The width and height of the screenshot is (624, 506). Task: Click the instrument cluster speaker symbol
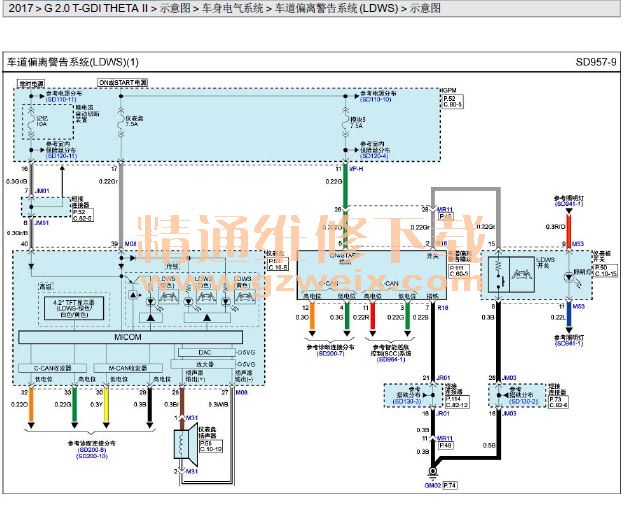[186, 444]
